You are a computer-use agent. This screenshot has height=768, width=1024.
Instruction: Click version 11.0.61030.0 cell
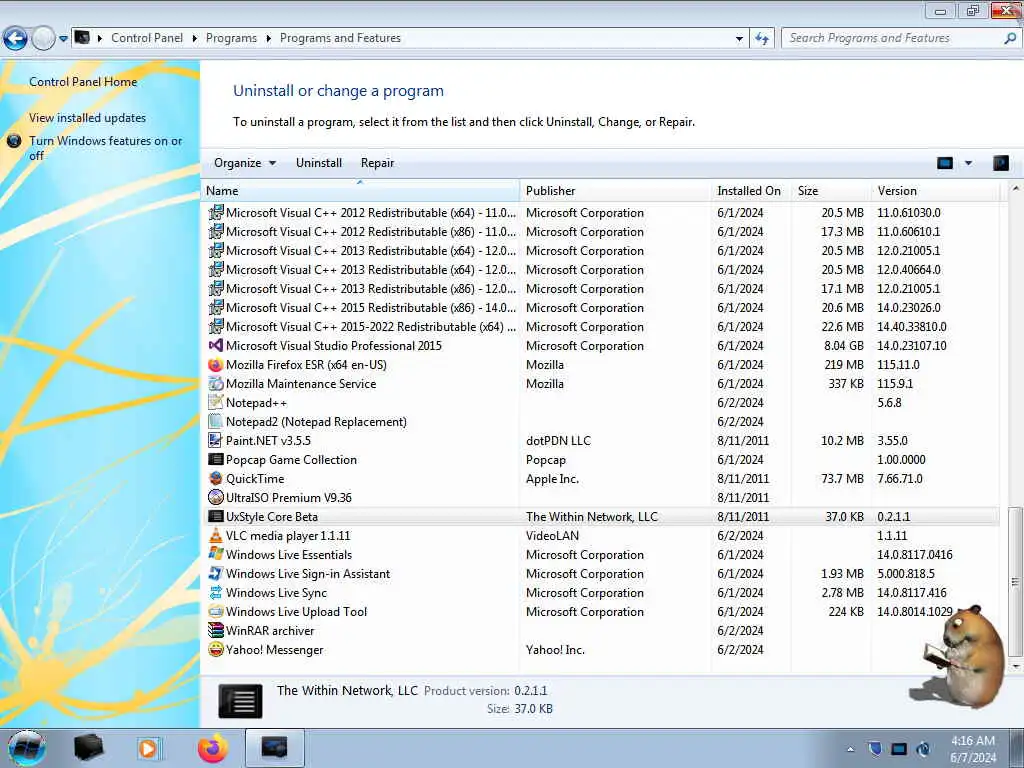coord(909,213)
